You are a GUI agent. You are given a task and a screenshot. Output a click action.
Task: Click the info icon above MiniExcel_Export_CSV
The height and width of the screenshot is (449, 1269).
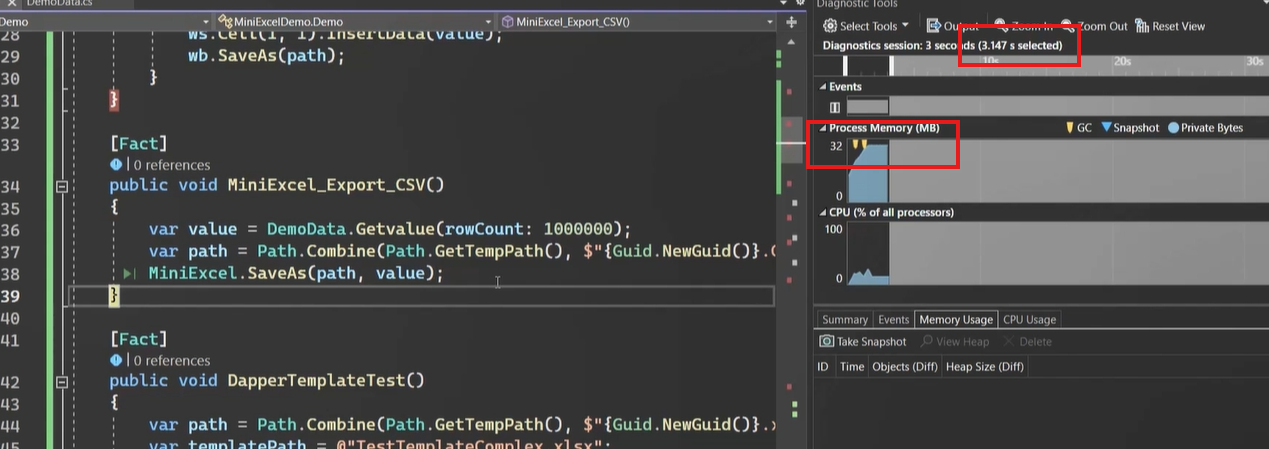116,165
